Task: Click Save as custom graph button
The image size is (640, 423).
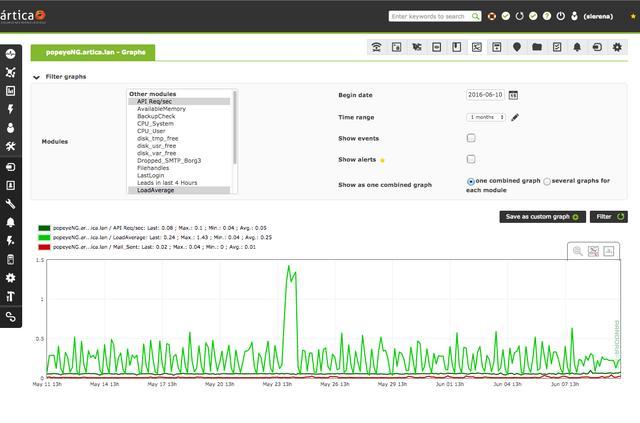Action: coord(542,216)
